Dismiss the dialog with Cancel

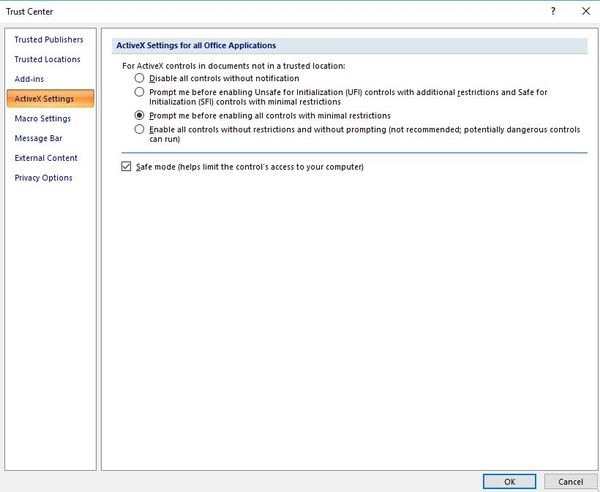pos(571,482)
